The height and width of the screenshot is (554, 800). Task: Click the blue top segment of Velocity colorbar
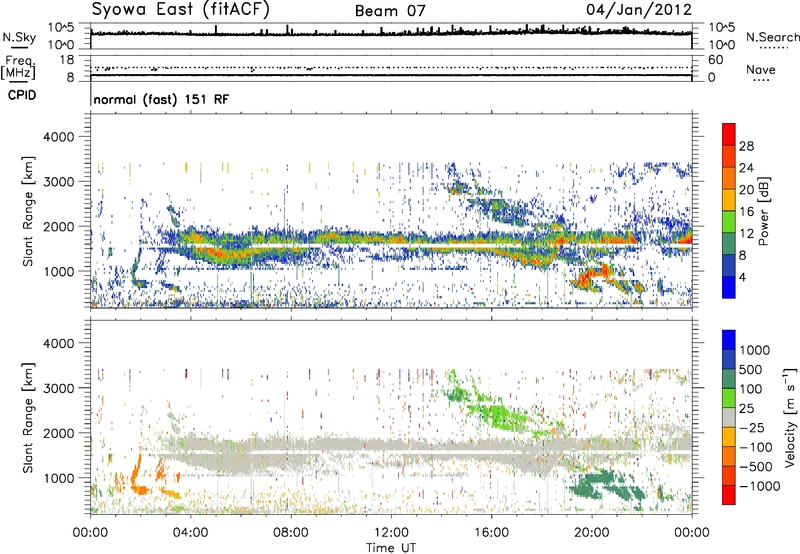point(729,340)
